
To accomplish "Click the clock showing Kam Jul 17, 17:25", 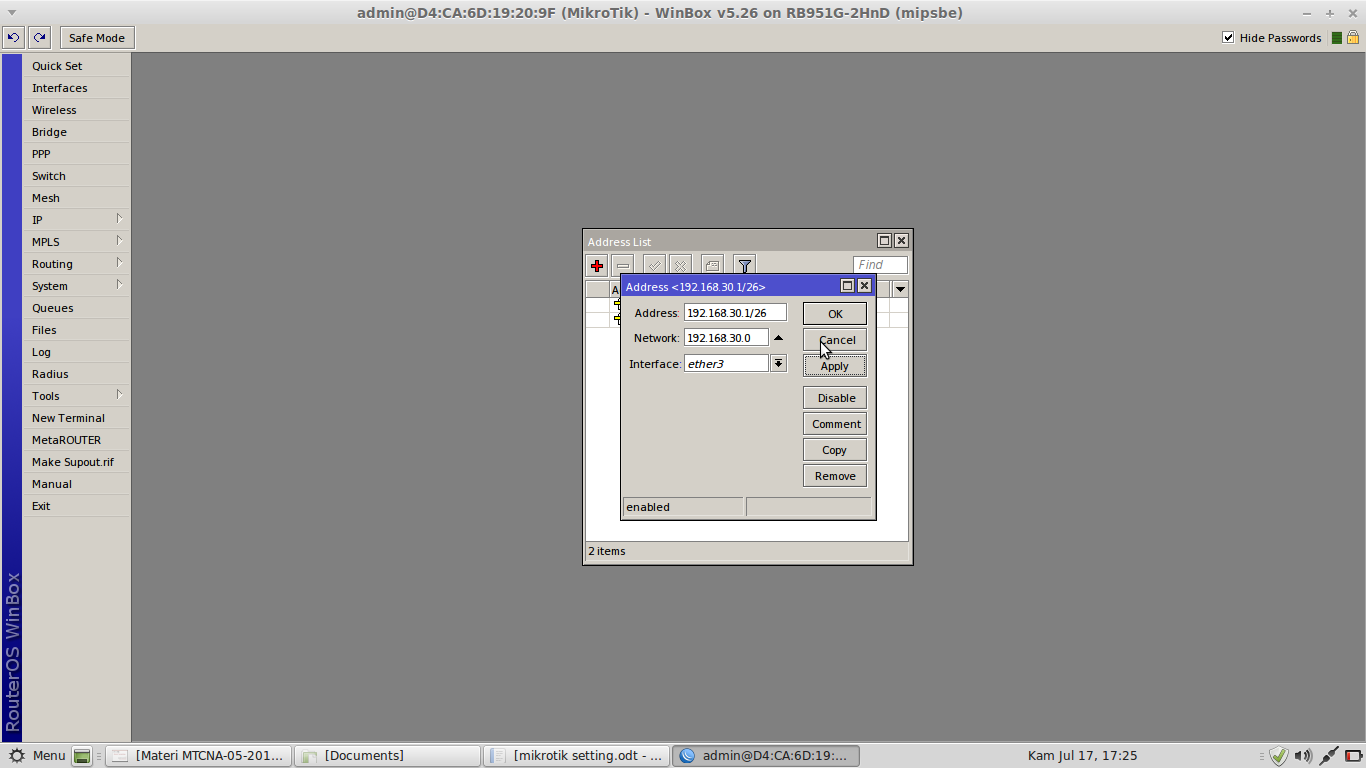I will 1082,756.
